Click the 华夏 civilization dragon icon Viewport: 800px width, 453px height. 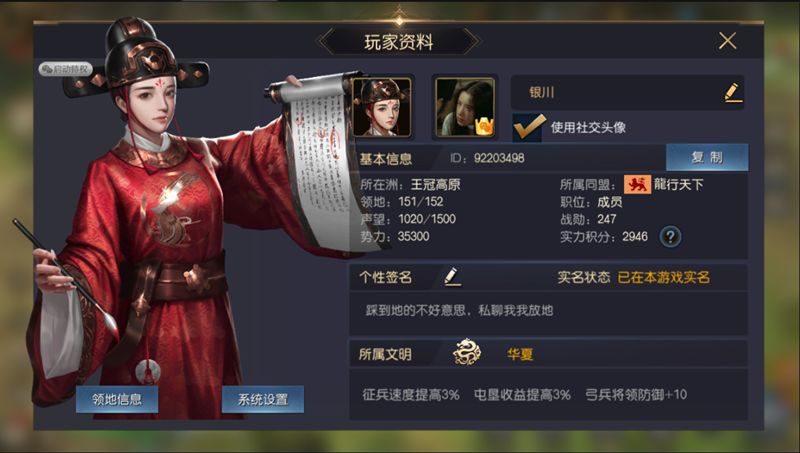click(467, 353)
